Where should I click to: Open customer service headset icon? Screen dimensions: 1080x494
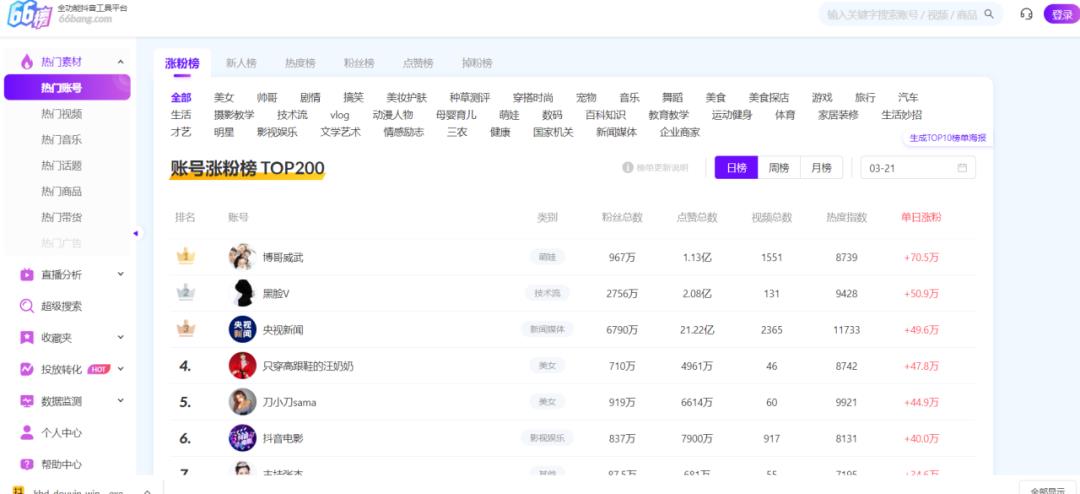point(1026,14)
